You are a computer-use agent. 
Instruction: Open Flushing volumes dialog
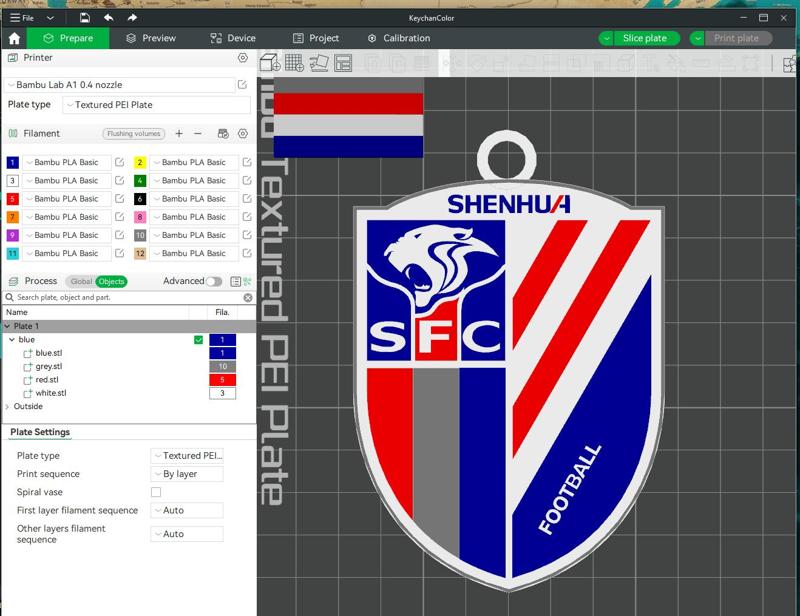(x=134, y=134)
